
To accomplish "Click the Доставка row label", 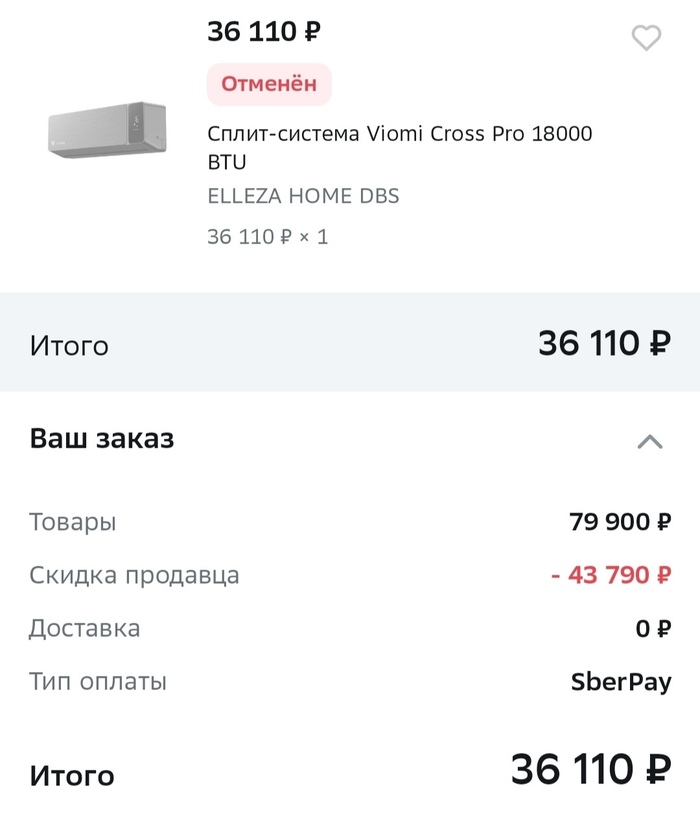I will click(84, 628).
